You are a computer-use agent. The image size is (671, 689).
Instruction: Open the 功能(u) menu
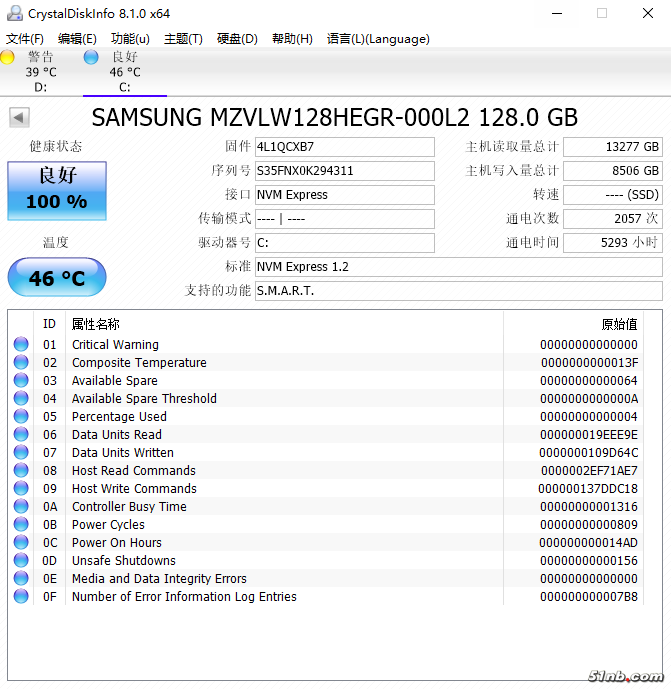click(130, 39)
